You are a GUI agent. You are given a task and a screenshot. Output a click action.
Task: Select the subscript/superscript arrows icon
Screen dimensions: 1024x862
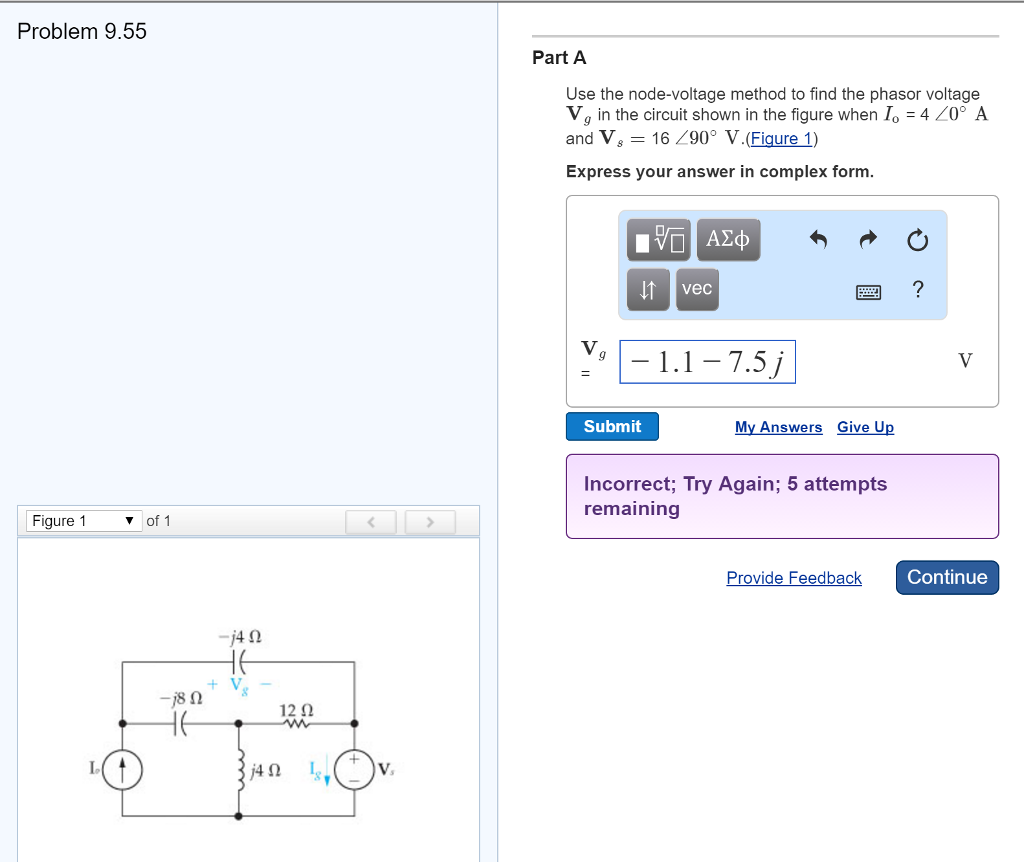pos(648,289)
